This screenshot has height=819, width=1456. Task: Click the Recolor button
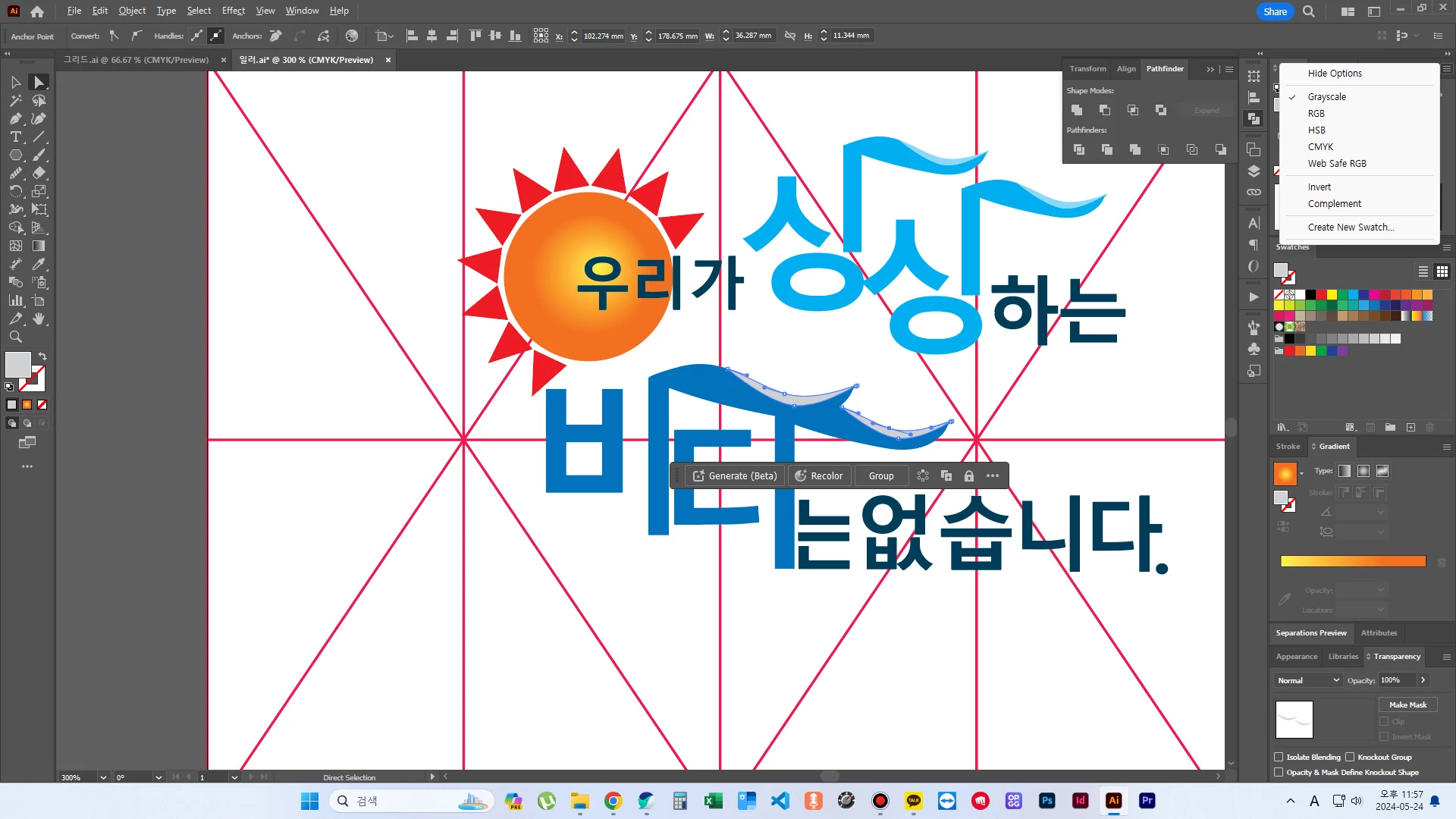click(819, 476)
